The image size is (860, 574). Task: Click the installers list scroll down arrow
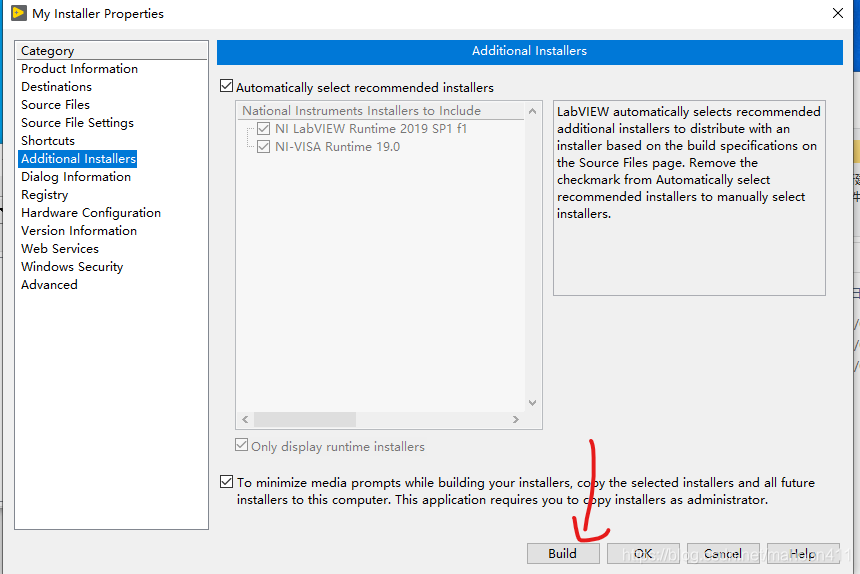click(532, 403)
